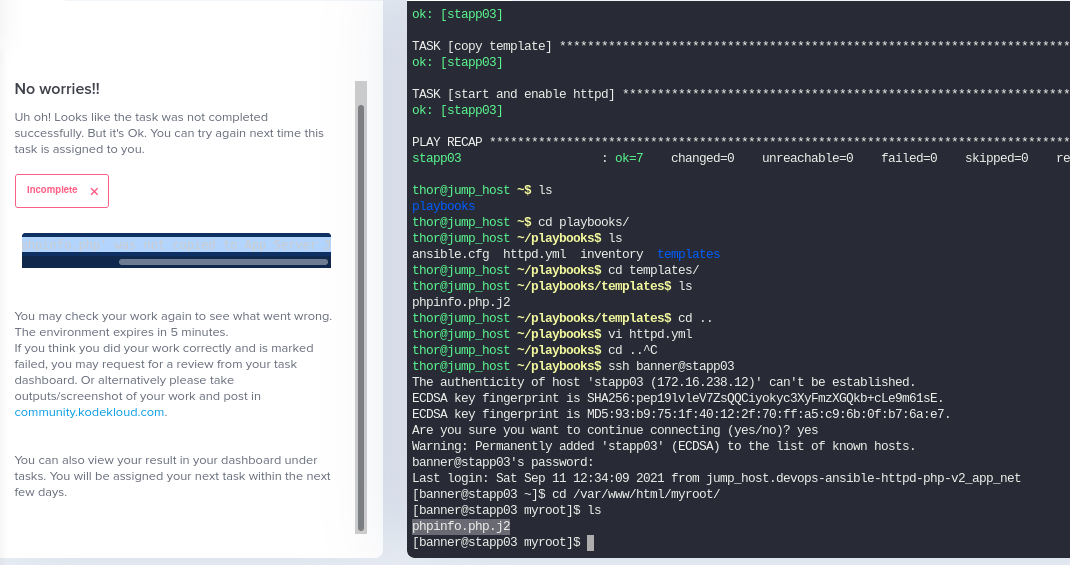
Task: Click the Incomplete status button
Action: click(x=62, y=190)
